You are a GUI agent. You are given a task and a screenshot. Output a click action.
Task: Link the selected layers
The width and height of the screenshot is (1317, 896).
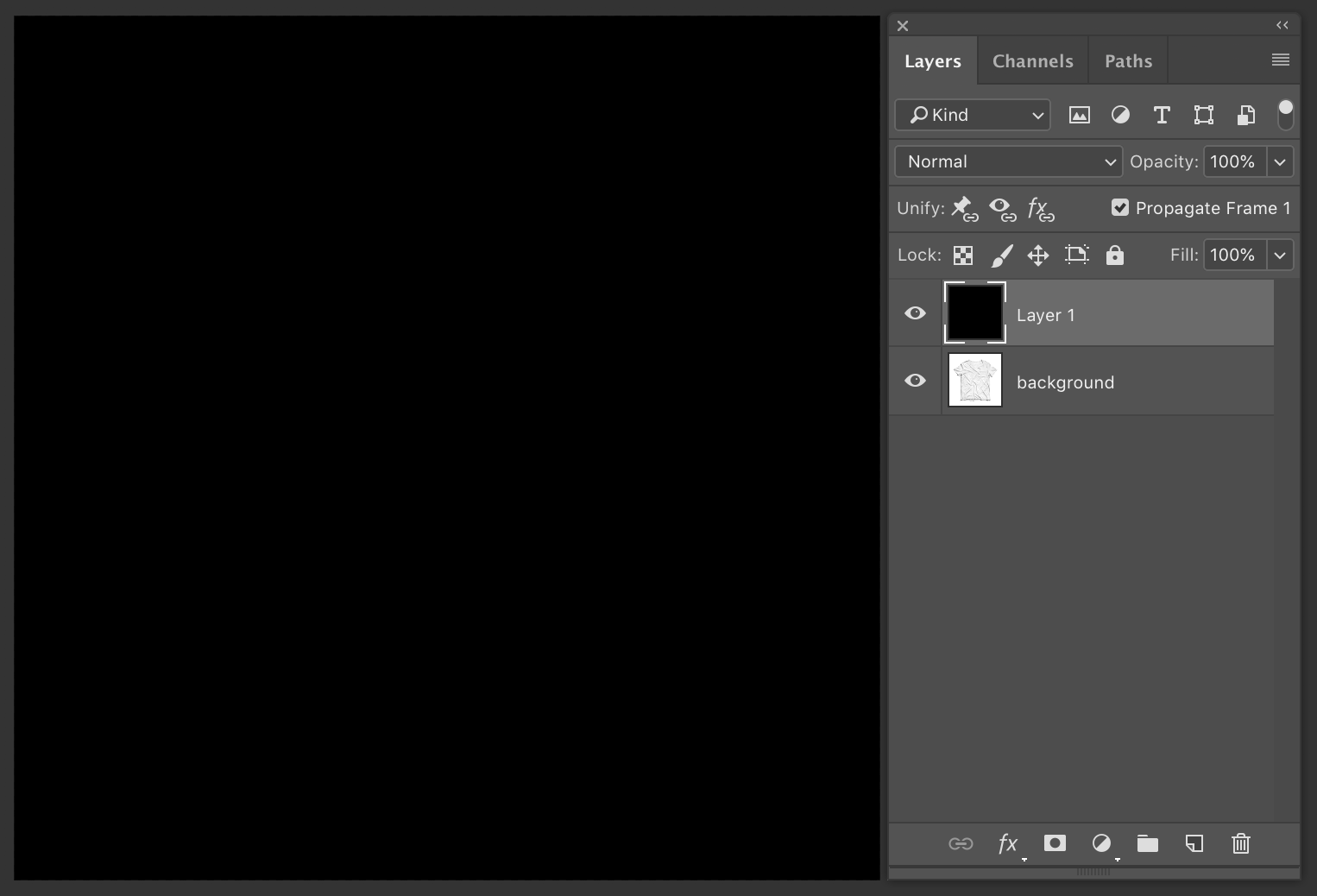(x=961, y=844)
